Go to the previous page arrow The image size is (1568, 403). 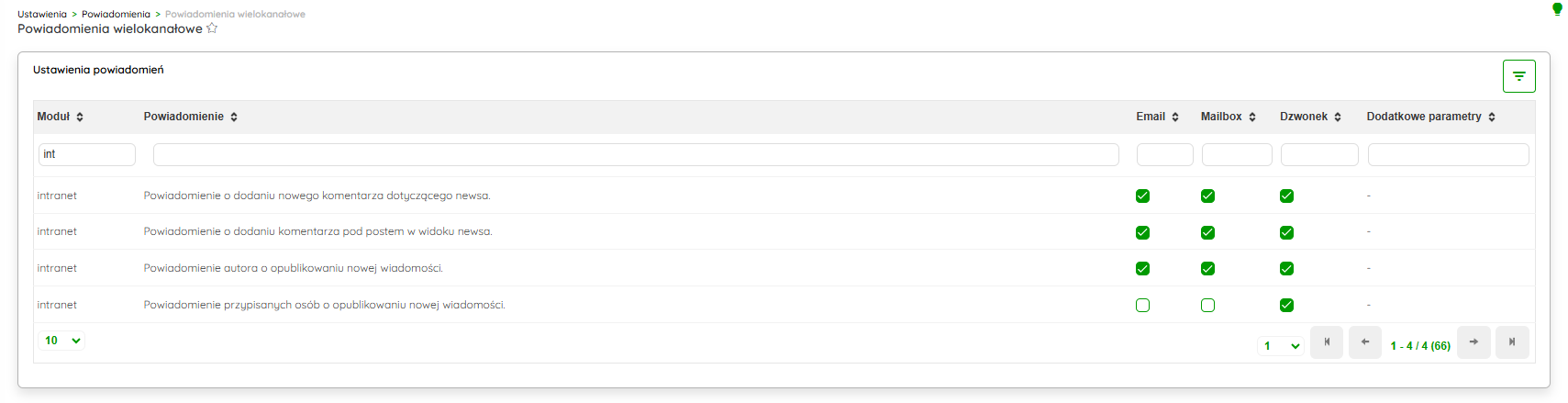pos(1365,342)
